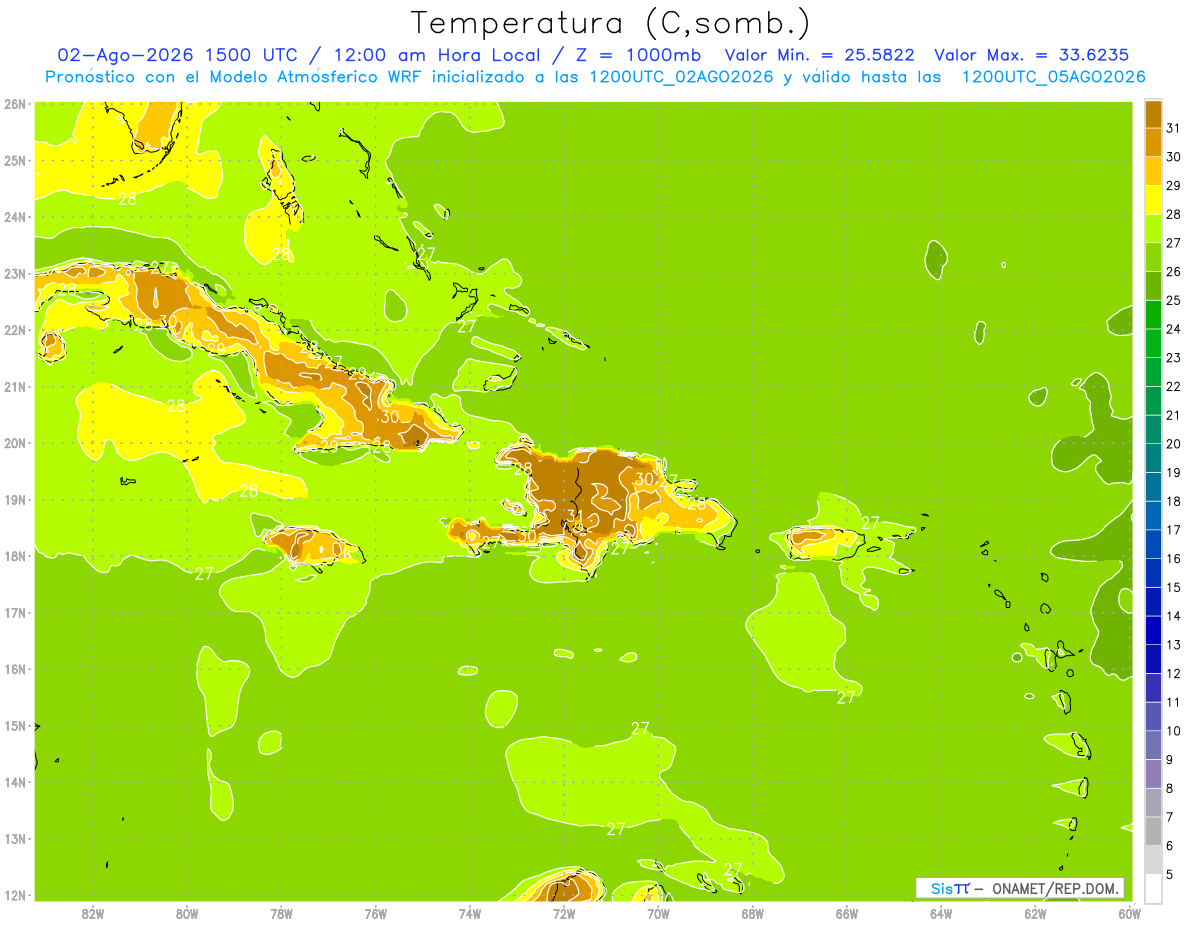This screenshot has height=927, width=1200.
Task: Click latitude axis label "12N"
Action: click(15, 895)
